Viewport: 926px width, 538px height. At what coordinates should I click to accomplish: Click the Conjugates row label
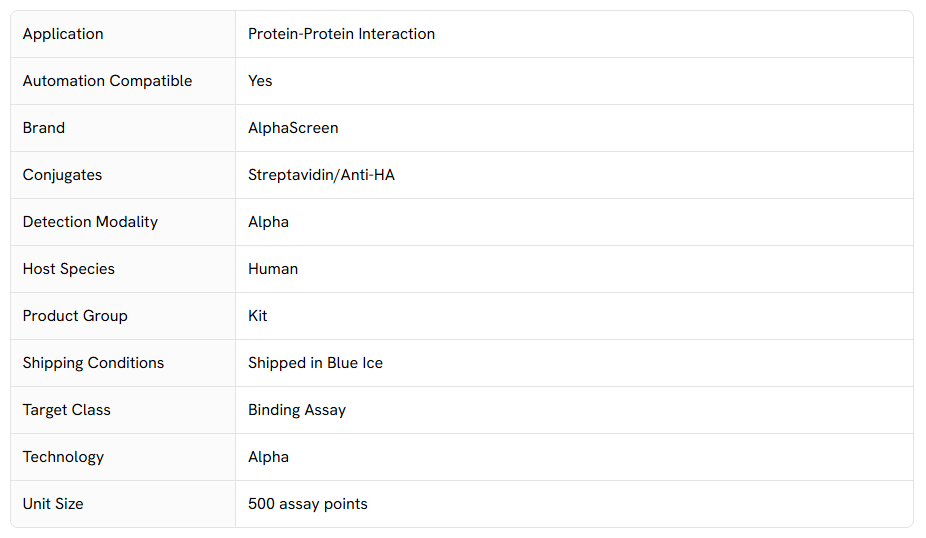(x=62, y=175)
